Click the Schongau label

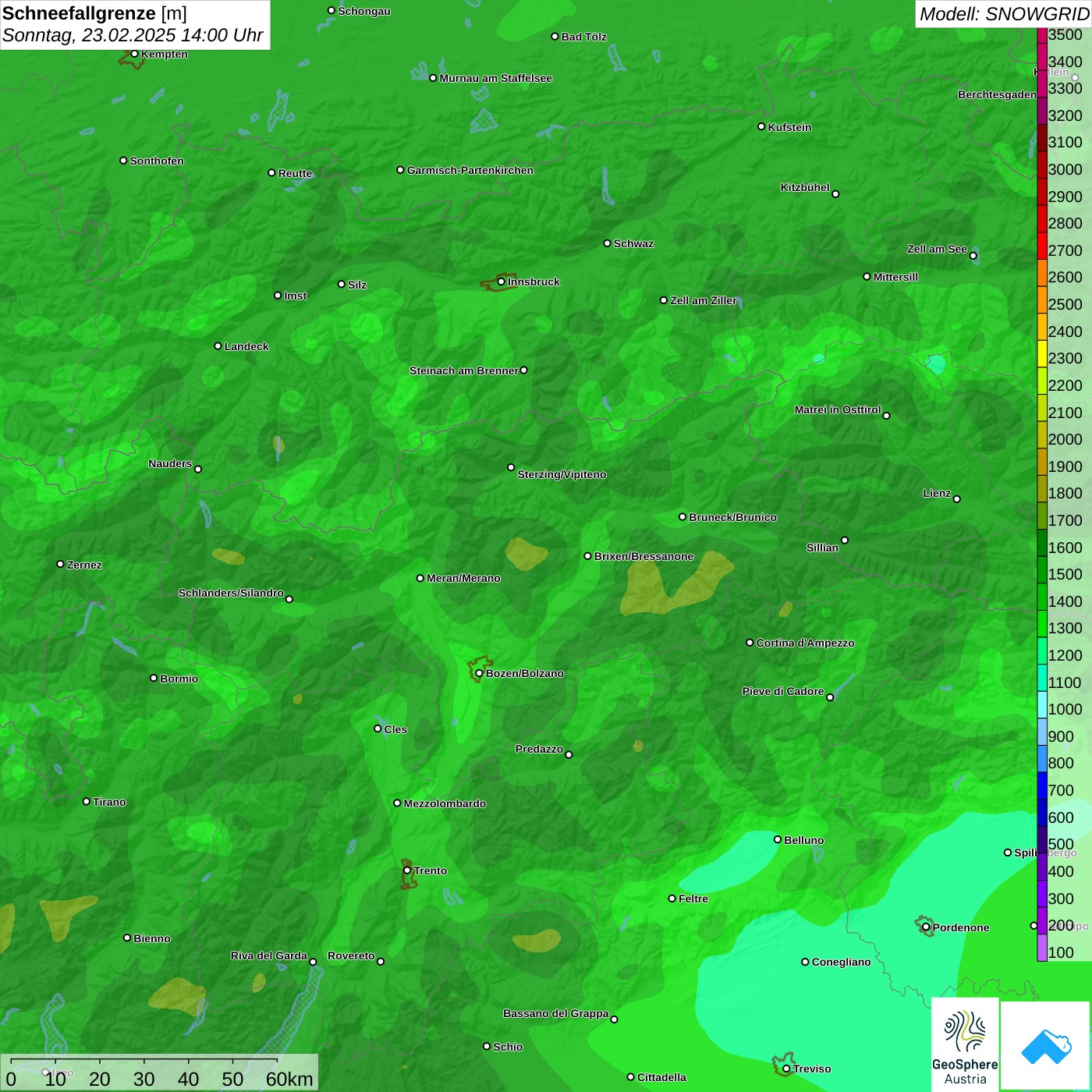point(363,11)
